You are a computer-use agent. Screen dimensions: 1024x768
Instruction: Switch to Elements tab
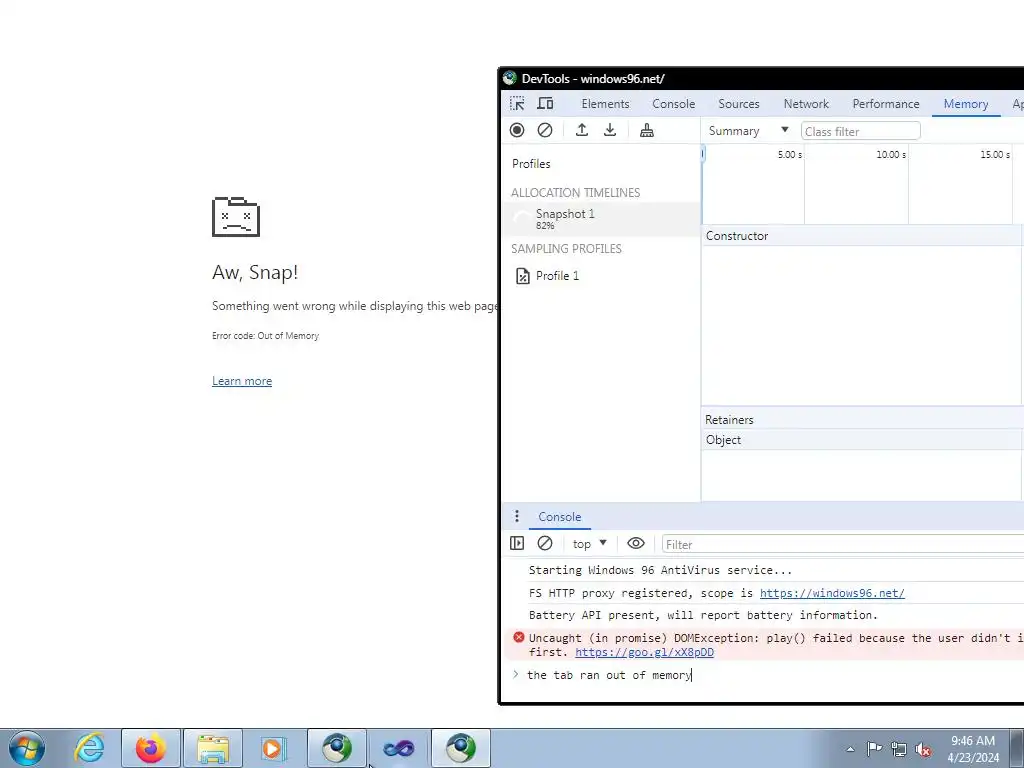pyautogui.click(x=605, y=104)
